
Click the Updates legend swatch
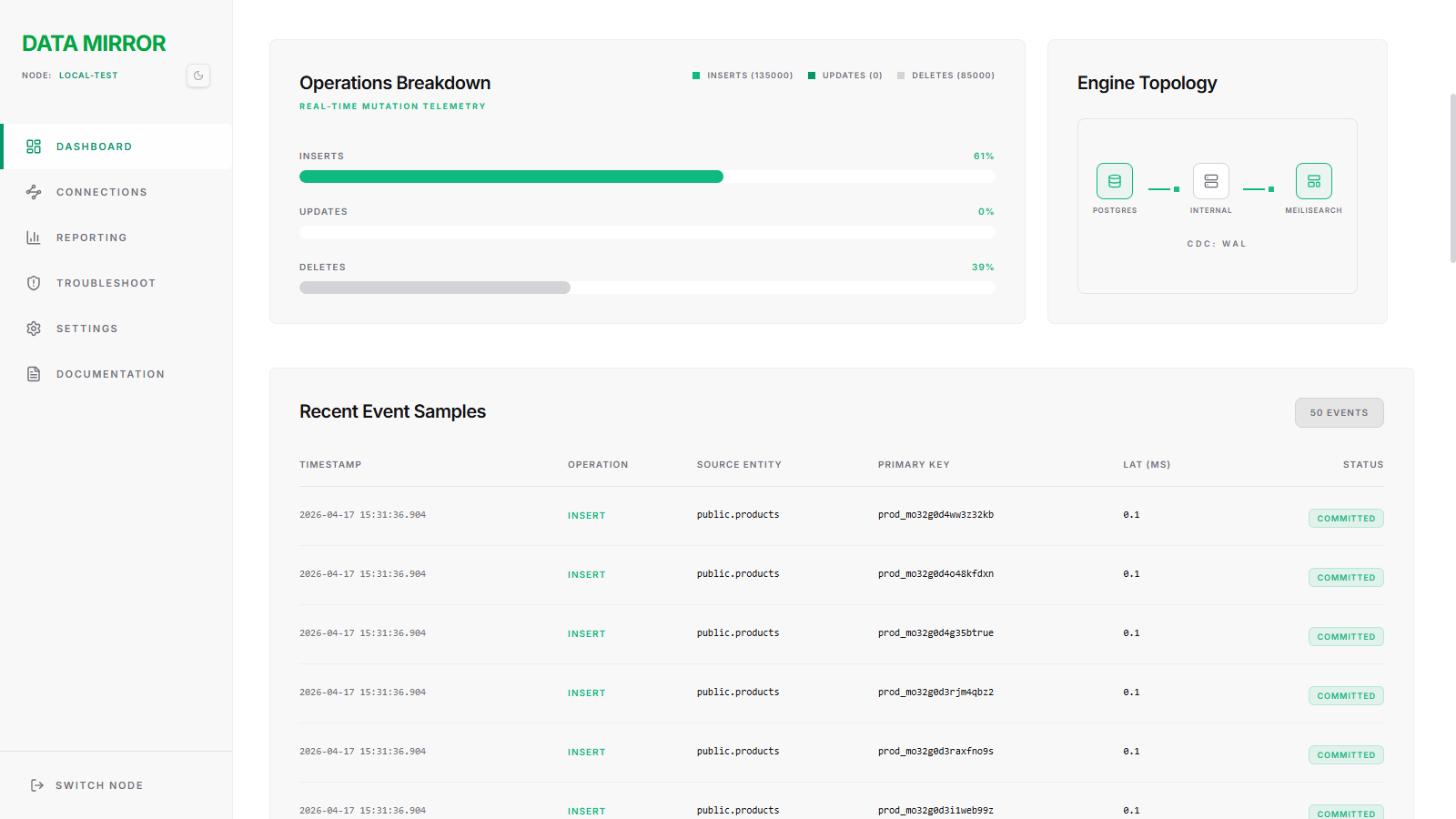tap(812, 76)
